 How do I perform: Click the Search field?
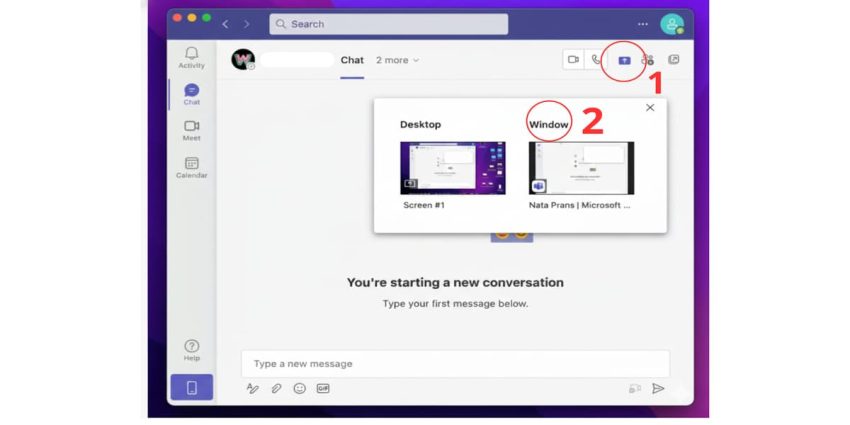(x=388, y=24)
